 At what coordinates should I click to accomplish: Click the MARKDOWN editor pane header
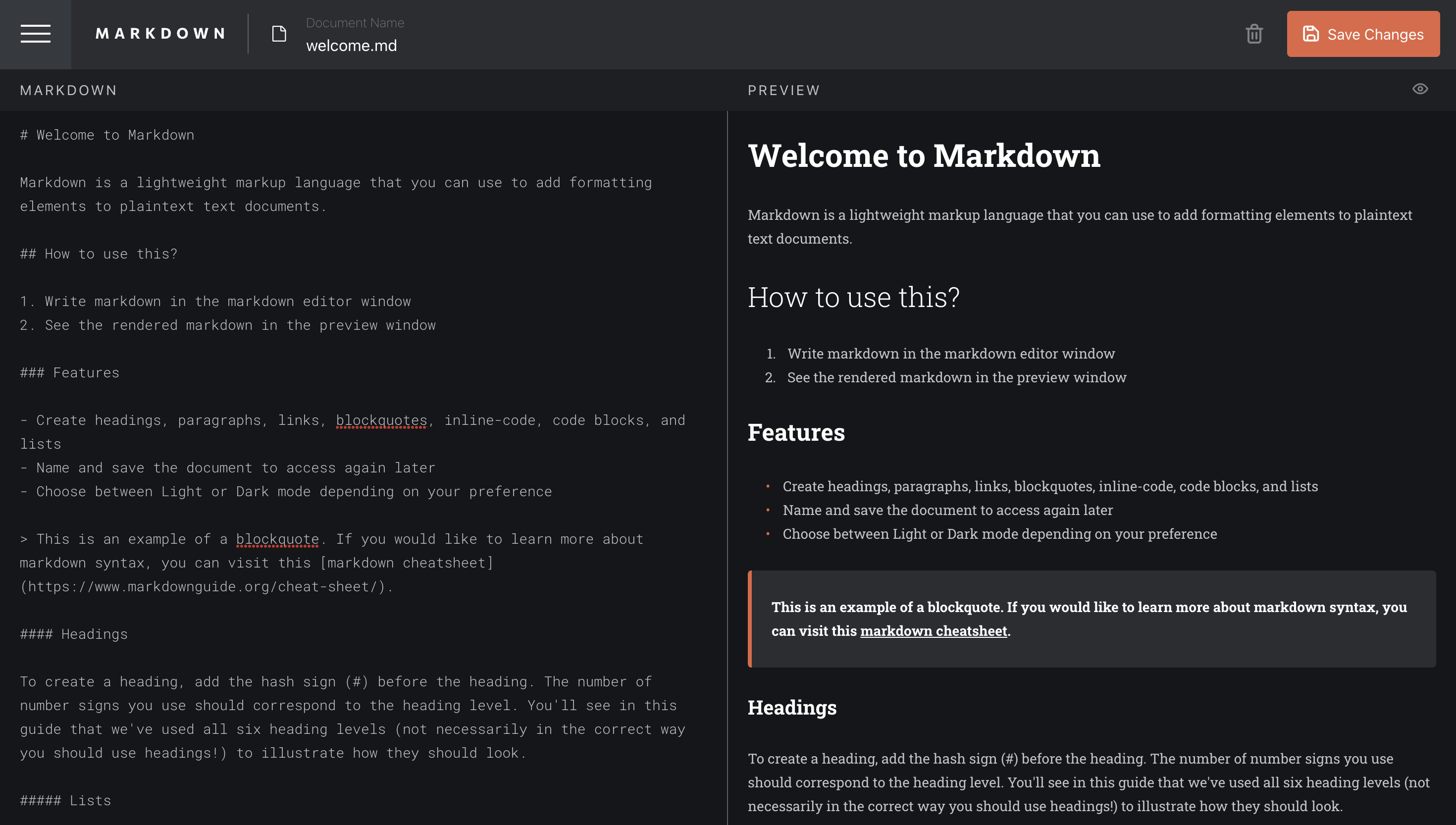point(68,91)
